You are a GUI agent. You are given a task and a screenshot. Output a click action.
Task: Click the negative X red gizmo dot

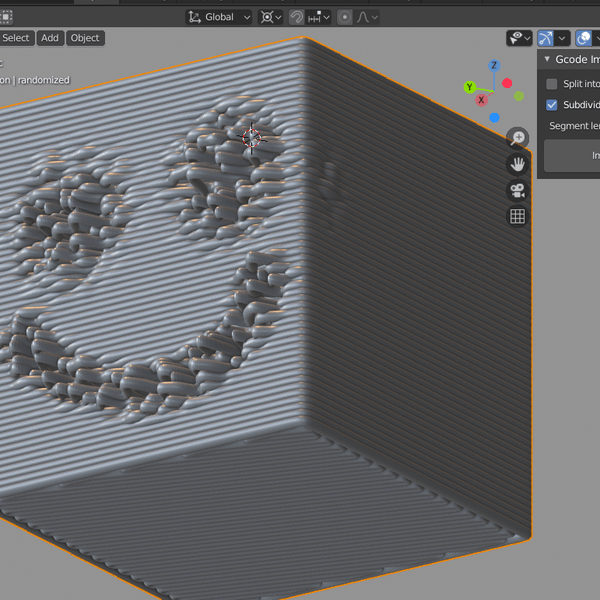point(507,83)
